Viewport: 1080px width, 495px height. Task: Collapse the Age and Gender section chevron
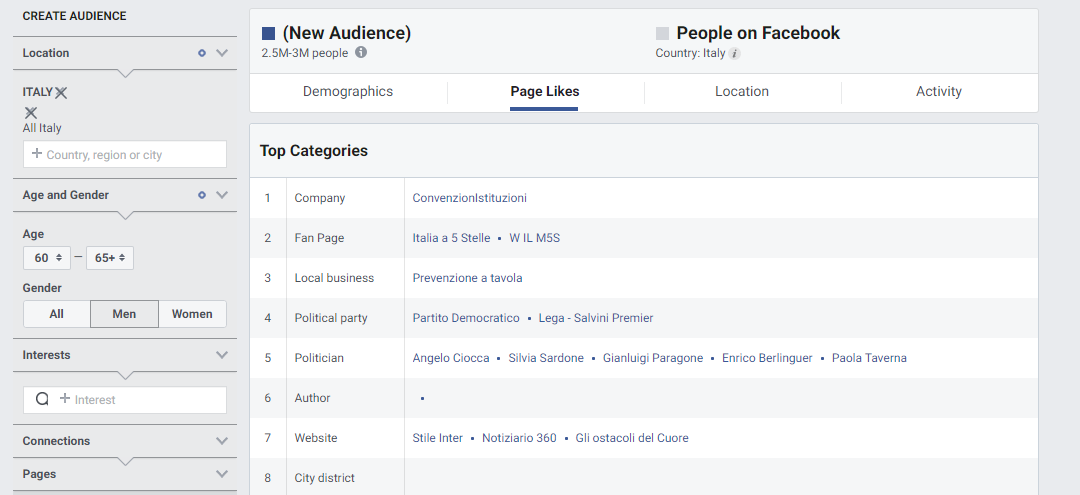coord(222,195)
